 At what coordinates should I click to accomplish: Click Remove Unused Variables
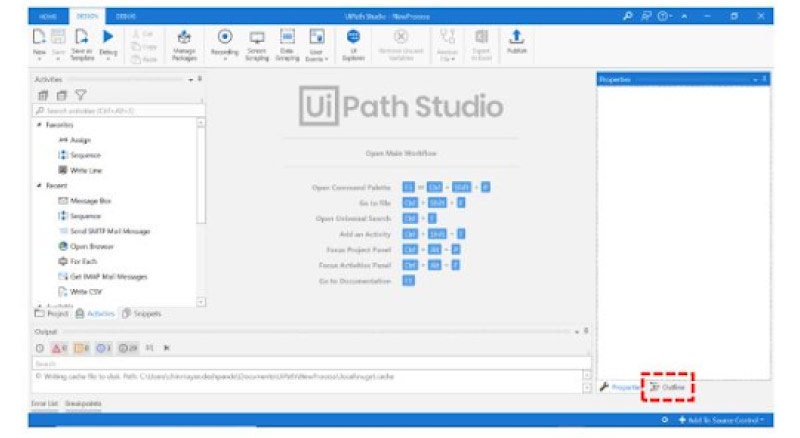401,45
